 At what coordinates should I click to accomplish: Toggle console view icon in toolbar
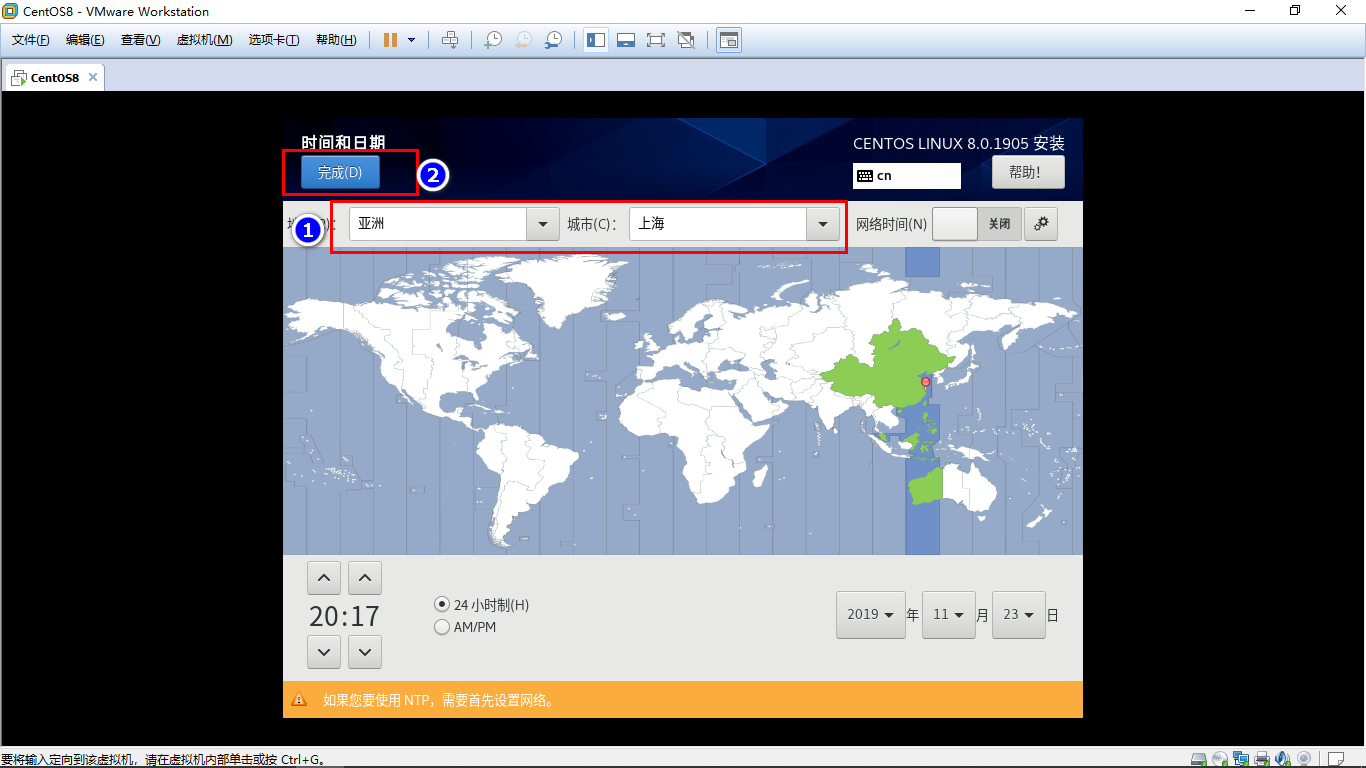(729, 40)
